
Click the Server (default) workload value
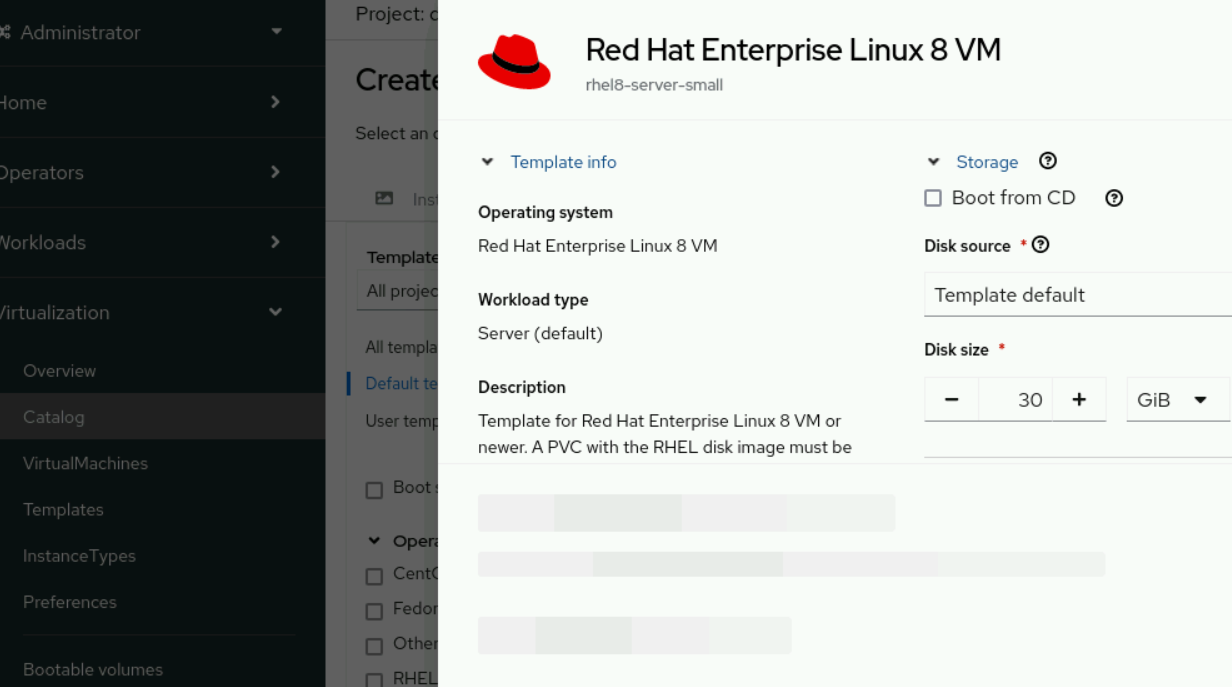[x=540, y=333]
